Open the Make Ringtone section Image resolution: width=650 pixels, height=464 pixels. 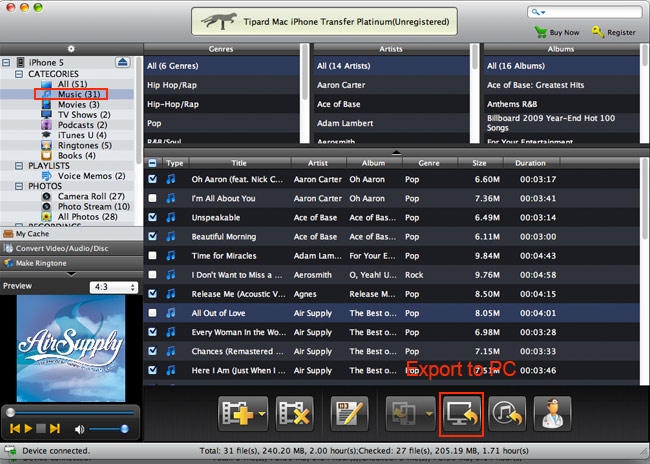pyautogui.click(x=71, y=263)
